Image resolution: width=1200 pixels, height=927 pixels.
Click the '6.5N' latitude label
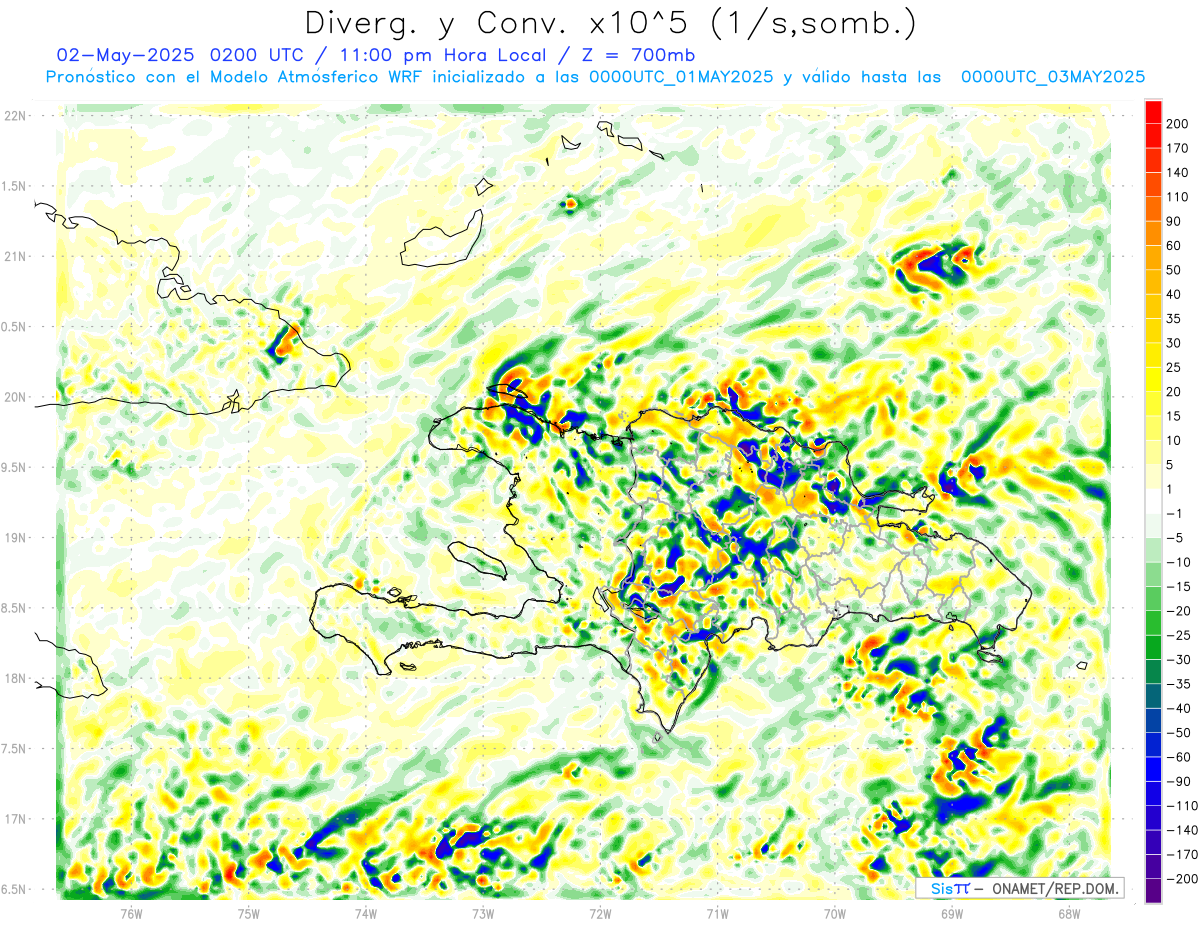(13, 889)
